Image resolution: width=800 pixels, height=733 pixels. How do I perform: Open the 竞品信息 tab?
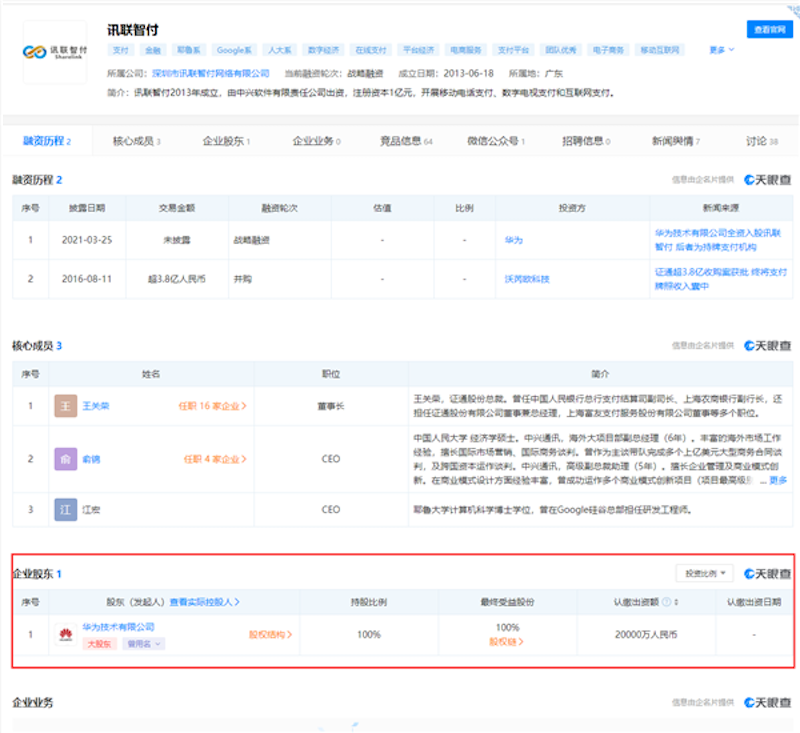pos(406,141)
